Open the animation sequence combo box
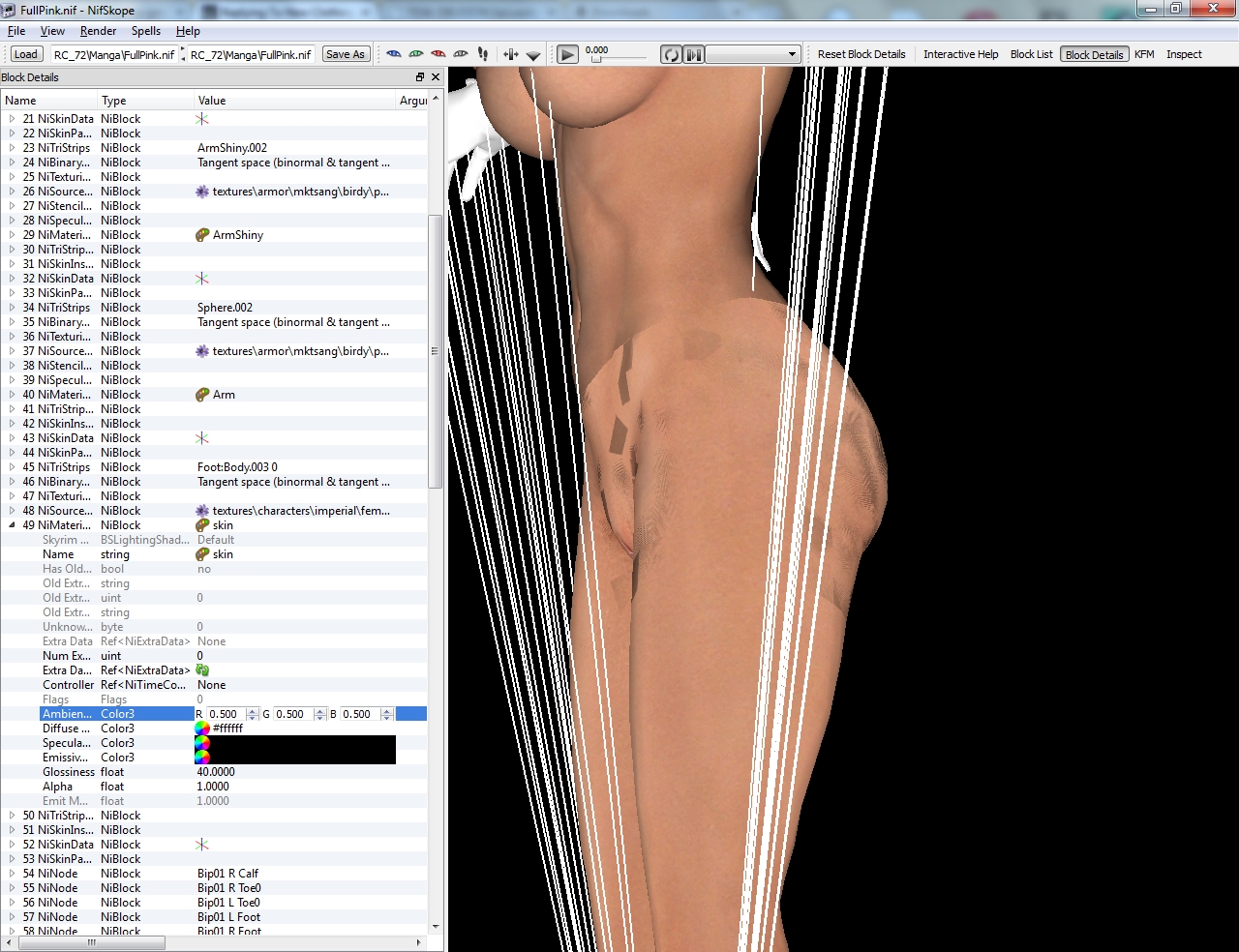Screen dimensions: 1239x952 (x=753, y=54)
